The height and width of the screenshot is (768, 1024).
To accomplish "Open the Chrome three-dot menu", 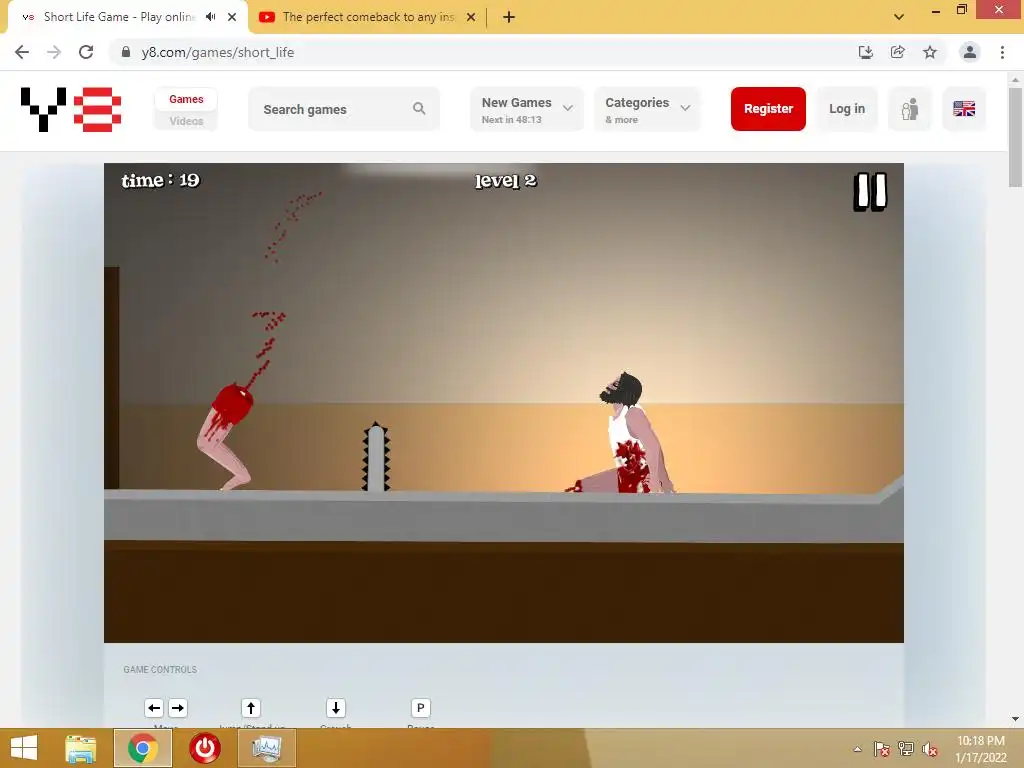I will pyautogui.click(x=1002, y=52).
